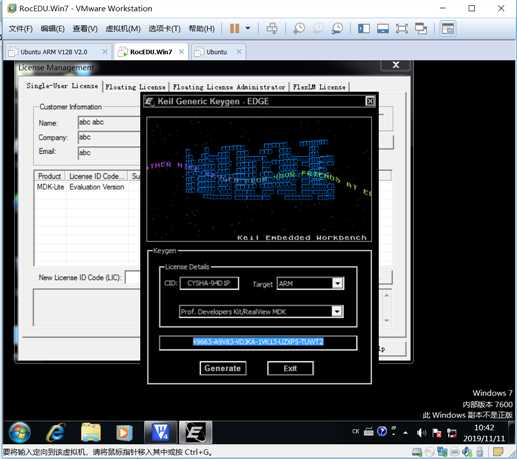Click the console view toolbar icon at far right
The height and width of the screenshot is (459, 517).
(448, 28)
